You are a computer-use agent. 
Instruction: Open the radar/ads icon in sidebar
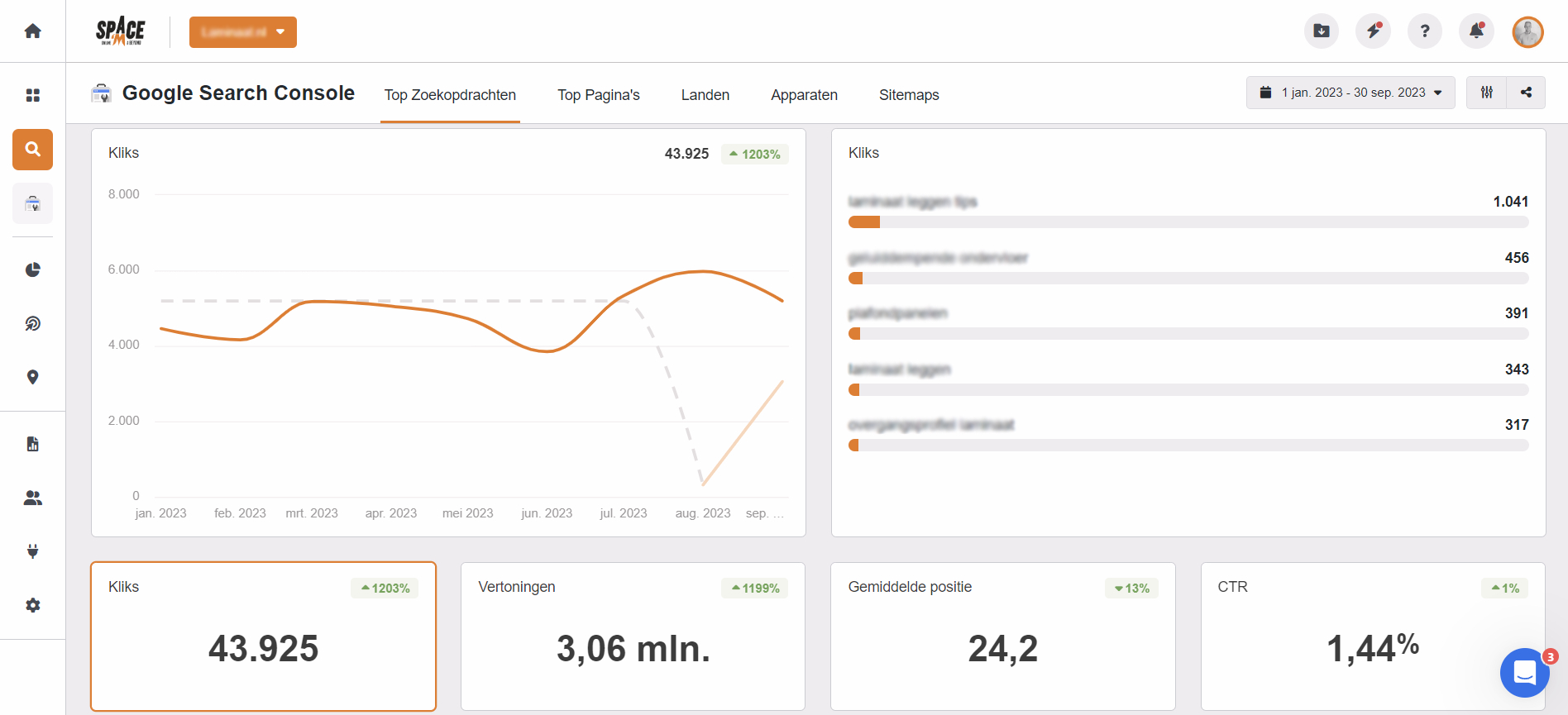coord(32,323)
